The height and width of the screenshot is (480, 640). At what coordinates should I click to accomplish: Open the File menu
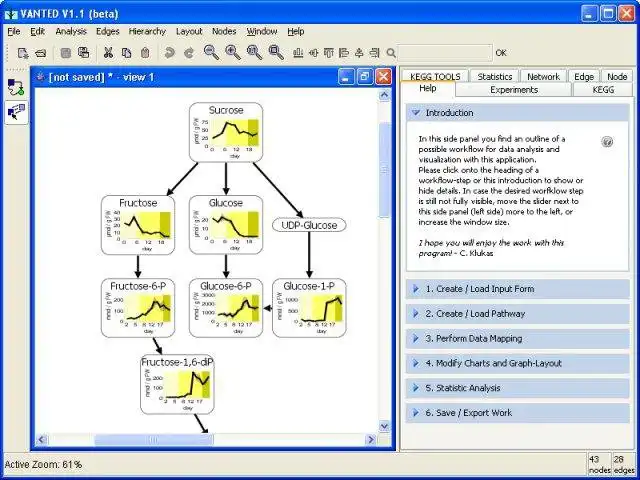pyautogui.click(x=13, y=31)
